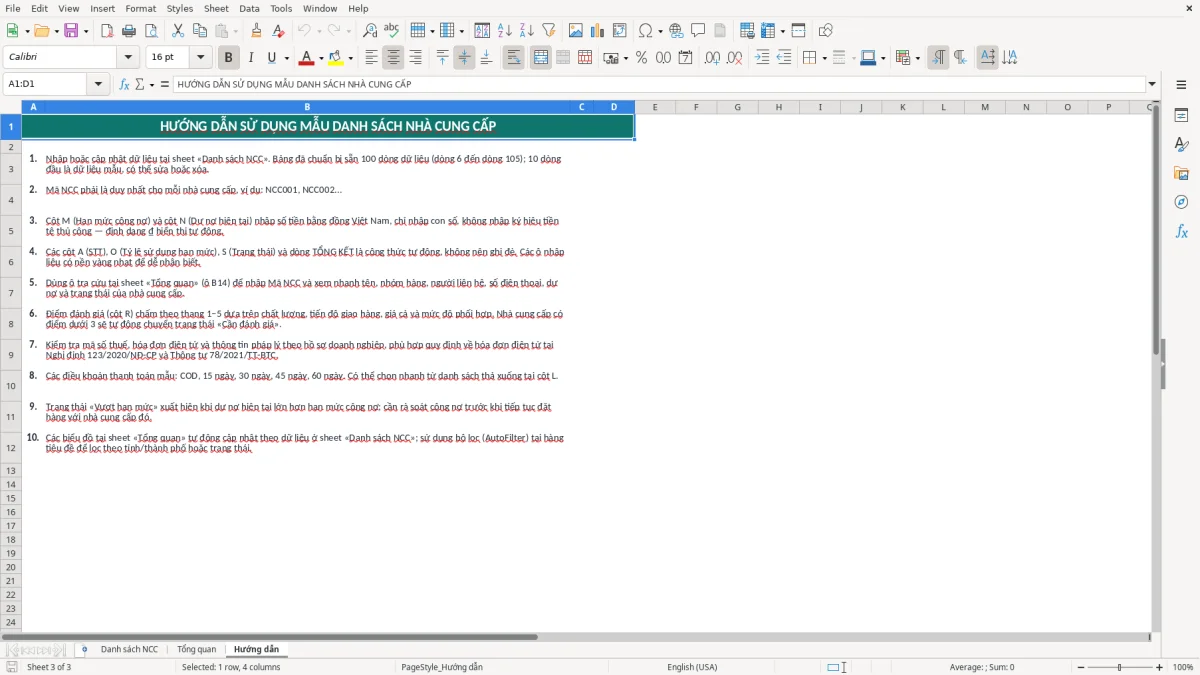Insert an image
This screenshot has width=1200, height=675.
click(x=576, y=31)
